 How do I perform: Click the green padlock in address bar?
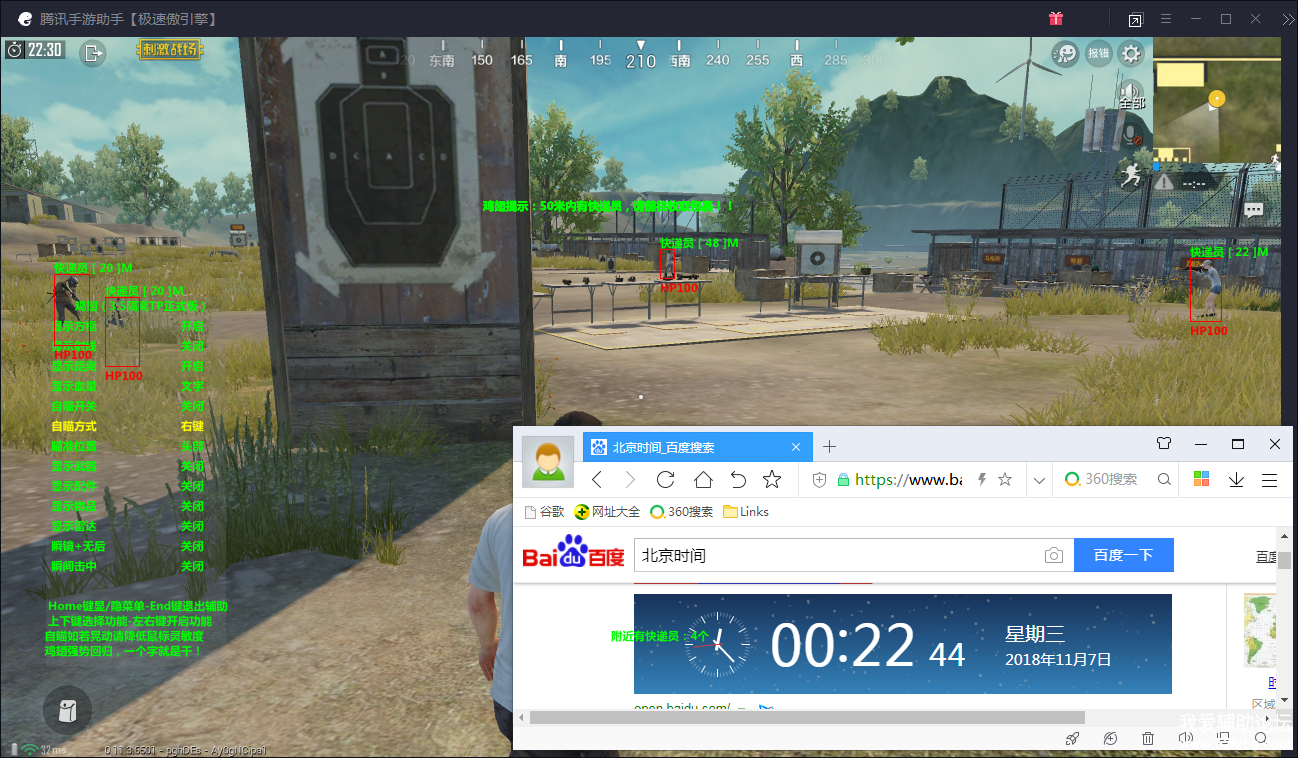(843, 480)
